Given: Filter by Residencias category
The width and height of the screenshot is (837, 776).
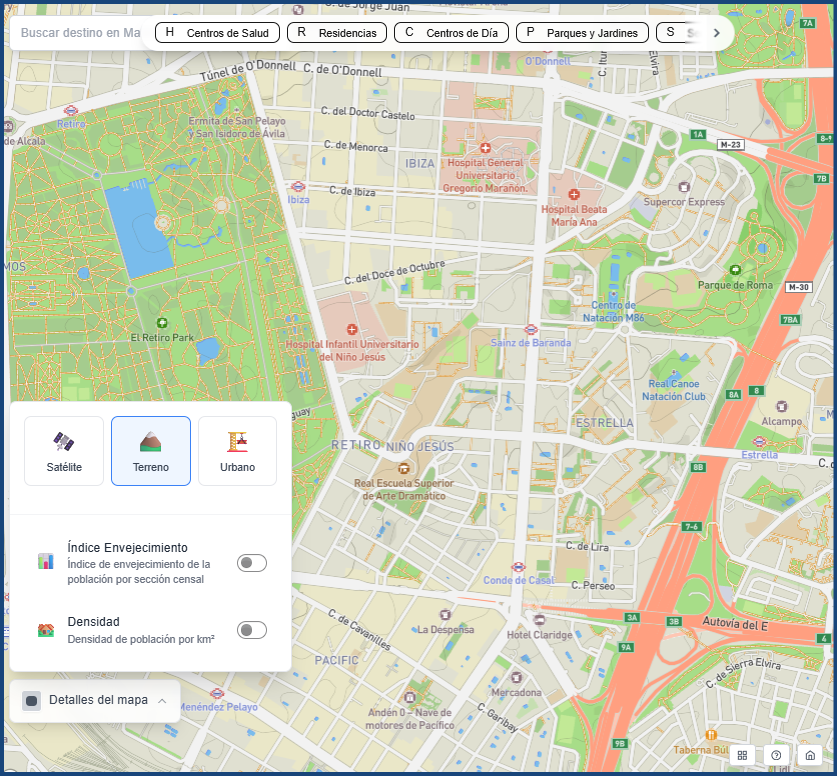Looking at the screenshot, I should pos(337,33).
